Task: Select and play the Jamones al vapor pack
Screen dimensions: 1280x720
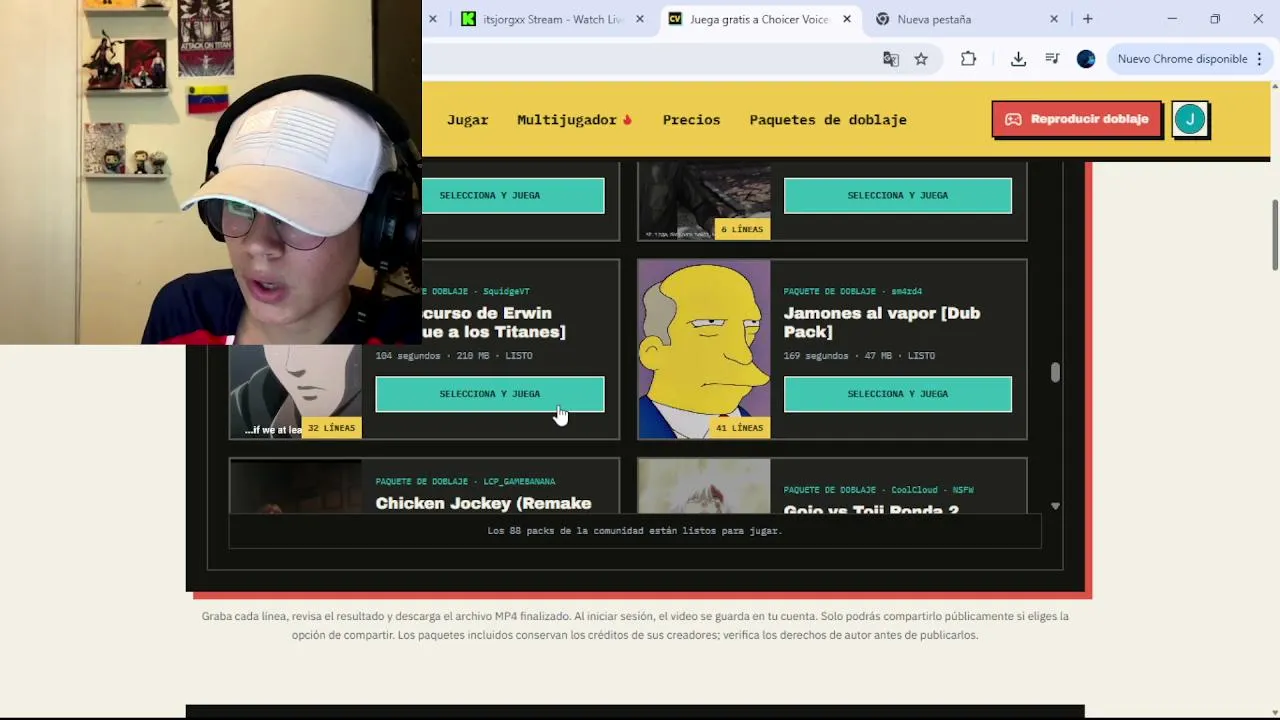Action: click(x=898, y=394)
